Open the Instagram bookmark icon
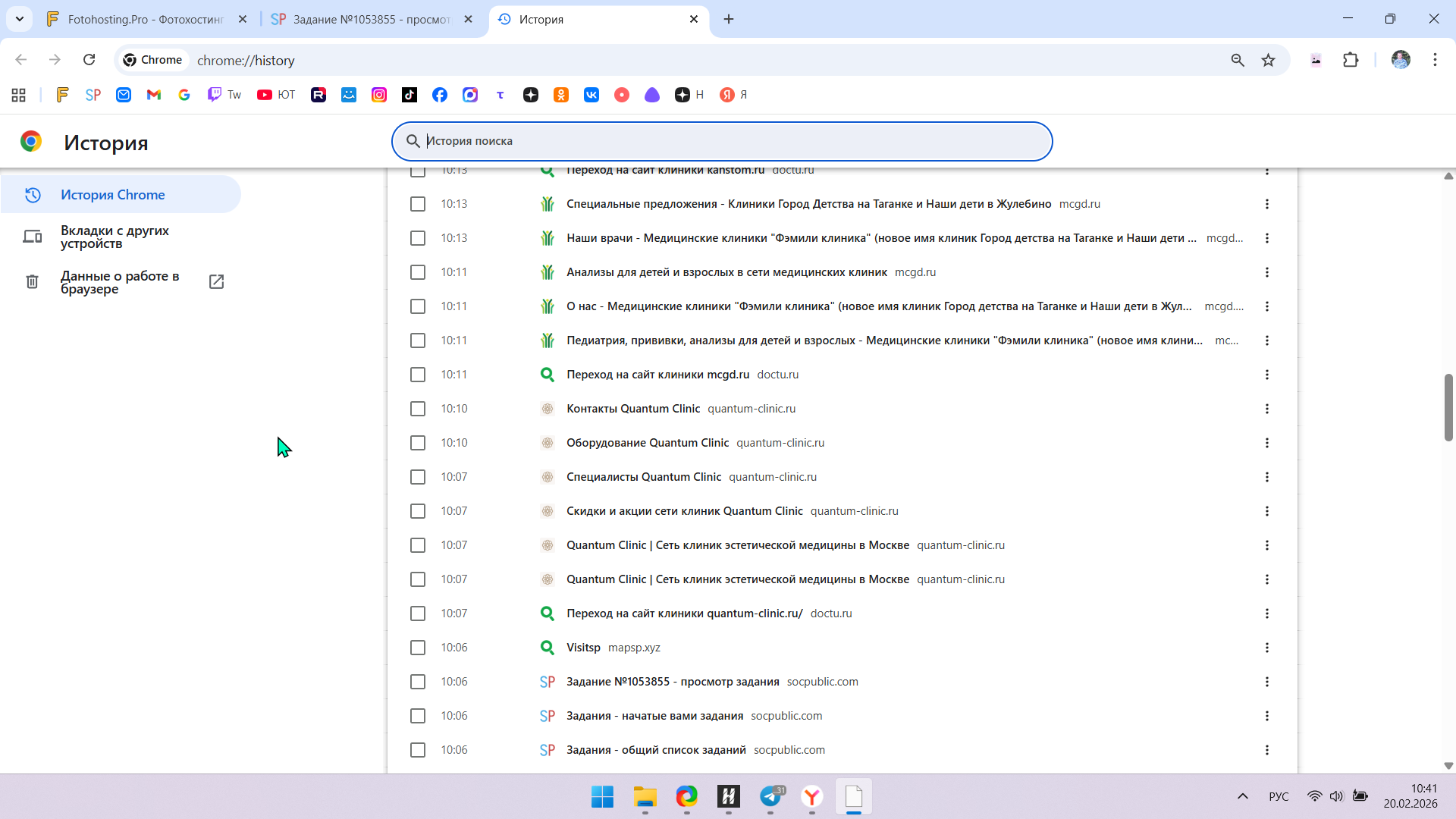 click(x=379, y=95)
